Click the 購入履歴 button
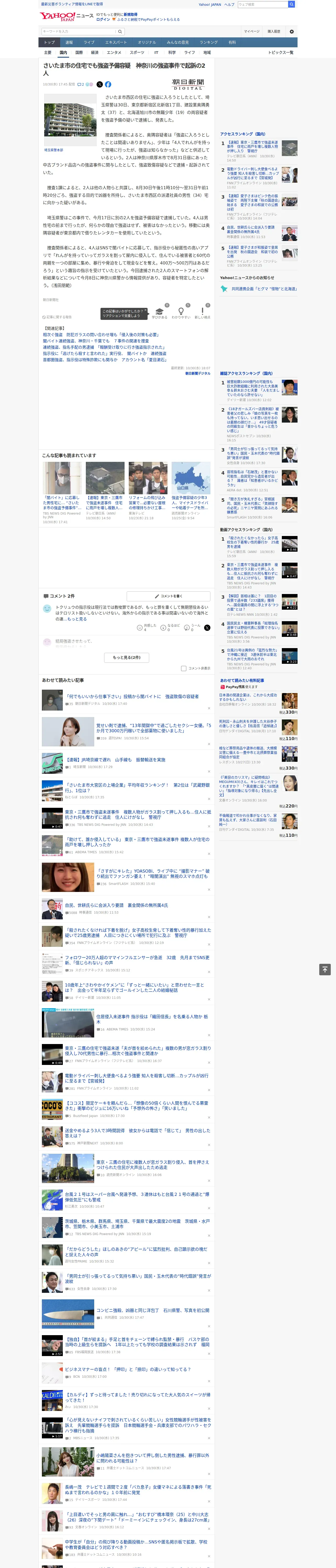This screenshot has height=1568, width=336. (x=274, y=32)
